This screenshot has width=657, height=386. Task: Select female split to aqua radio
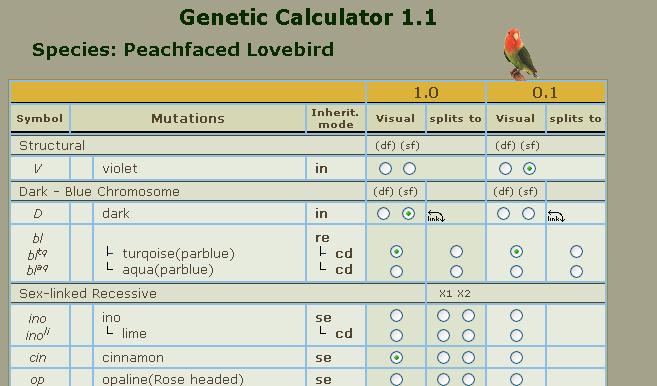576,272
